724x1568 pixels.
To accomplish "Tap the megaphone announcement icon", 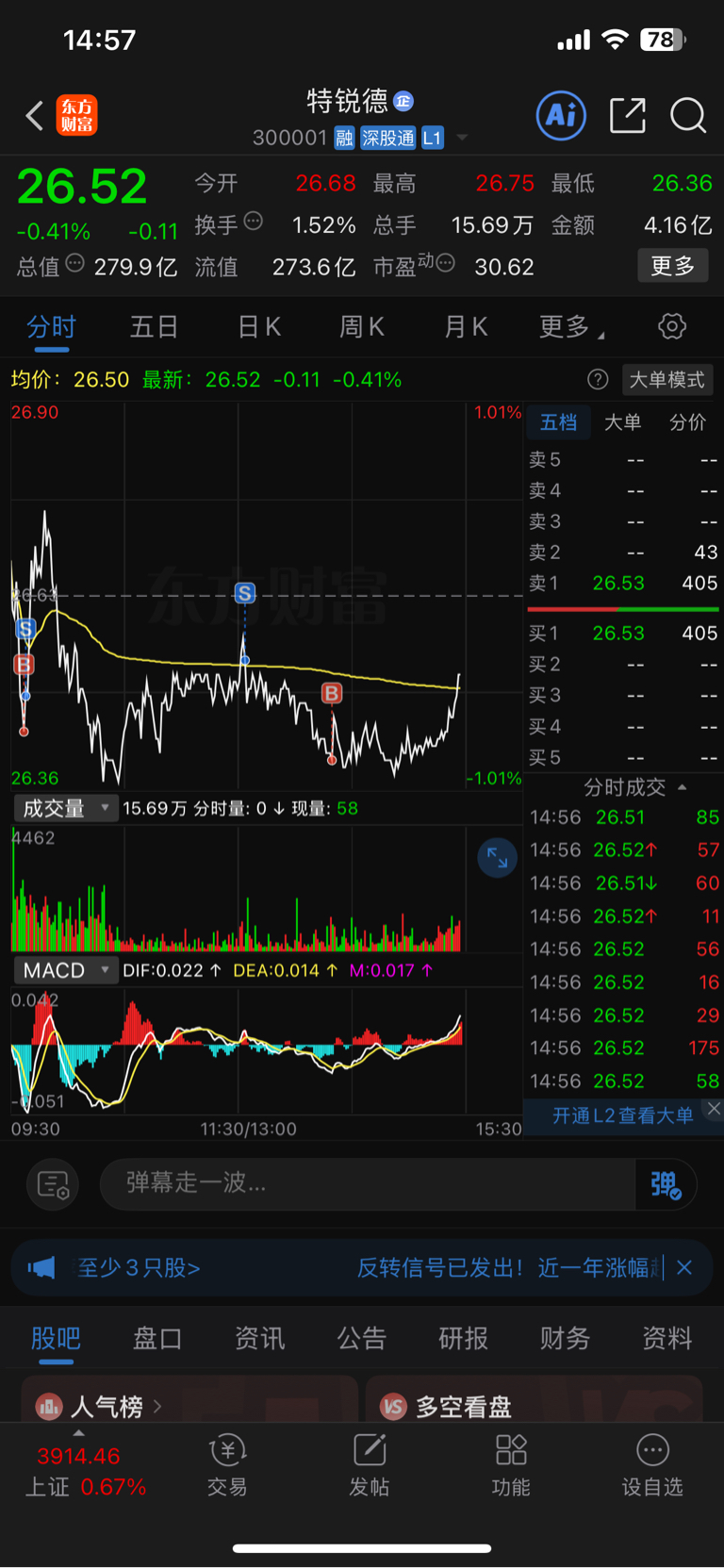I will pyautogui.click(x=41, y=1267).
